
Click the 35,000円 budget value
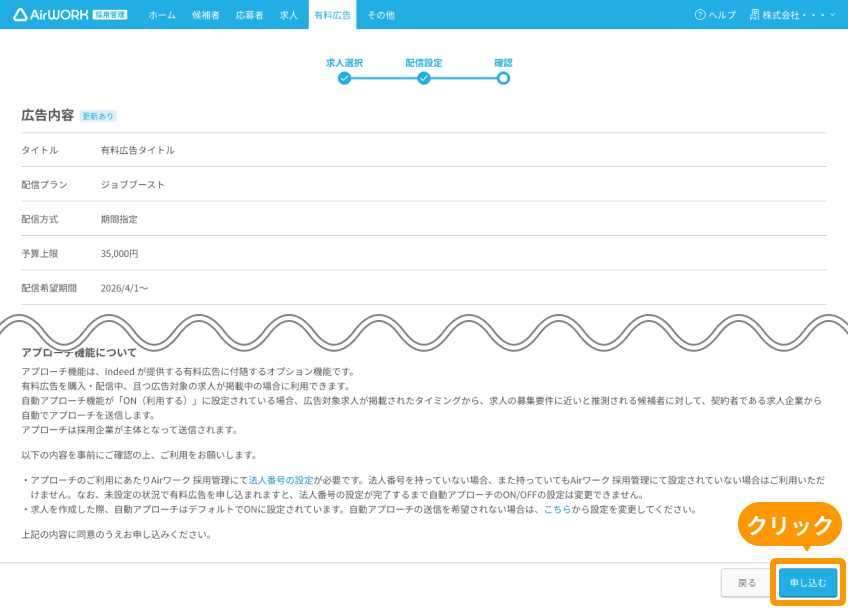tap(120, 254)
